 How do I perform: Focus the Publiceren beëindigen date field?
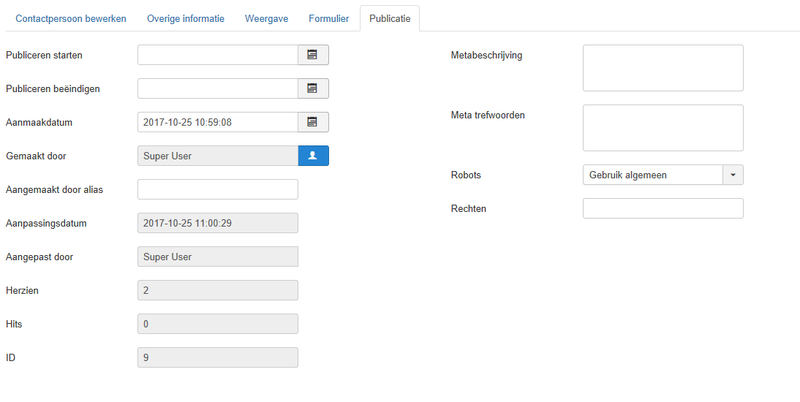pos(218,89)
